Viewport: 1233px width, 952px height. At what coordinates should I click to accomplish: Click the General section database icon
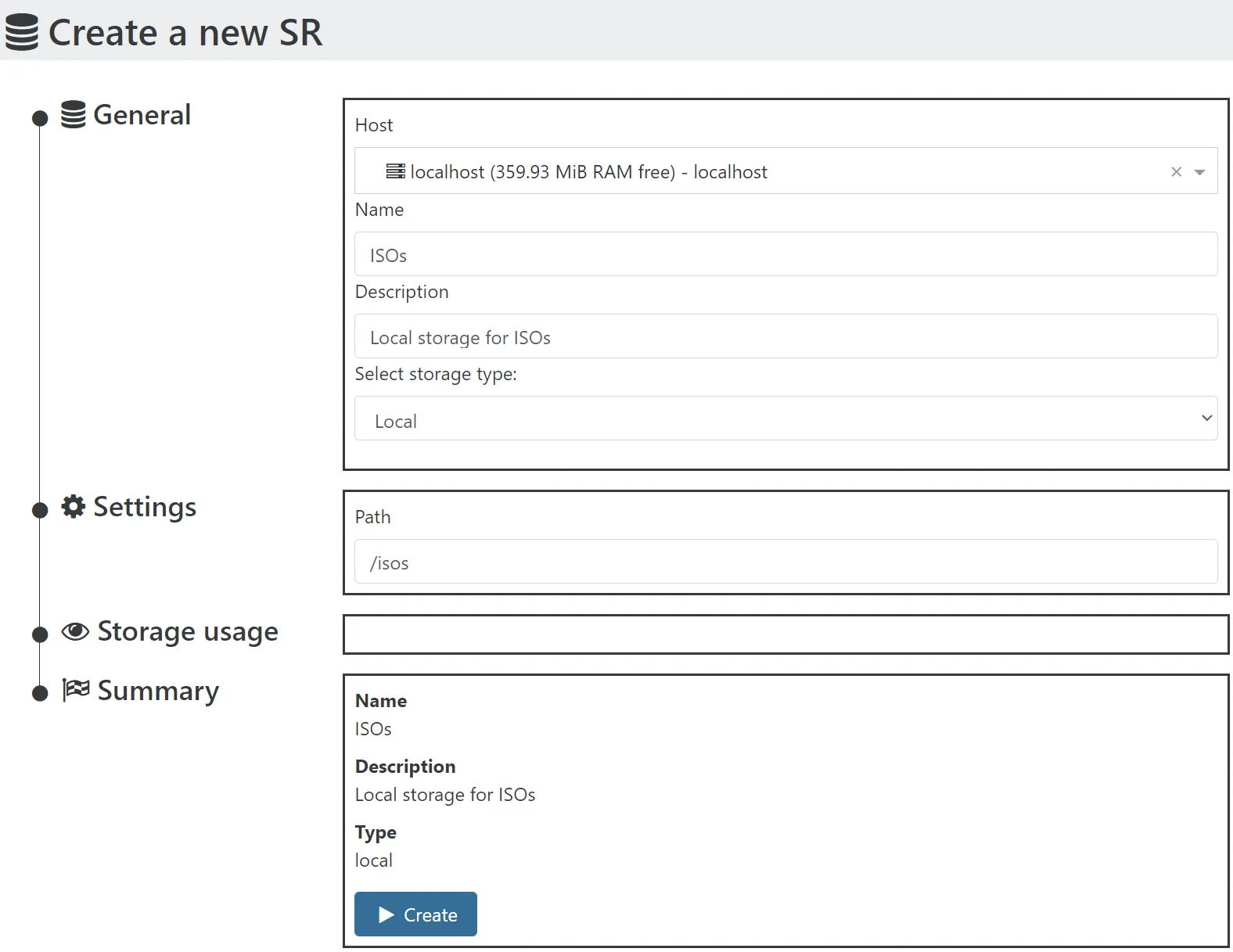click(74, 115)
